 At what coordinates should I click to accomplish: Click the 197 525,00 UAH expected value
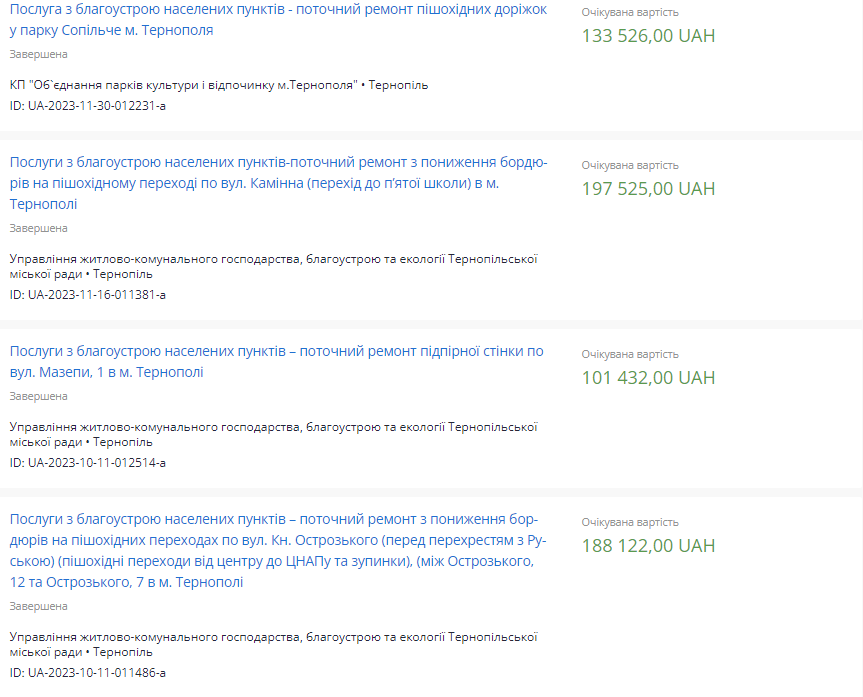coord(648,188)
